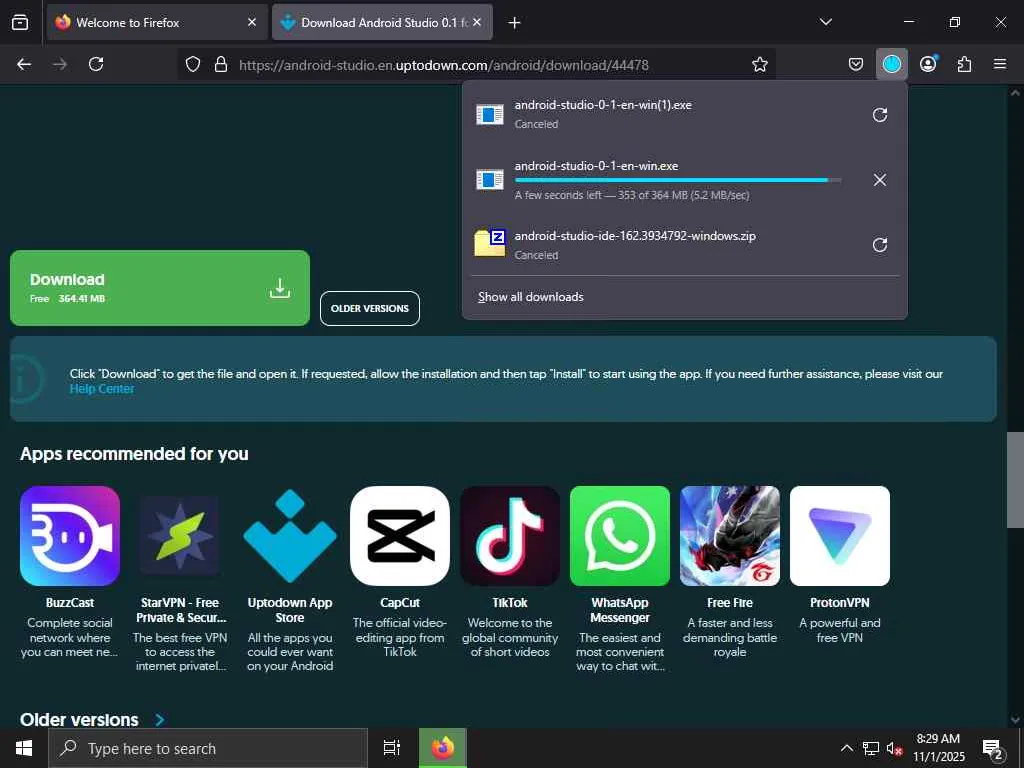Open the Uptodown App Store icon
The width and height of the screenshot is (1024, 768).
tap(290, 536)
